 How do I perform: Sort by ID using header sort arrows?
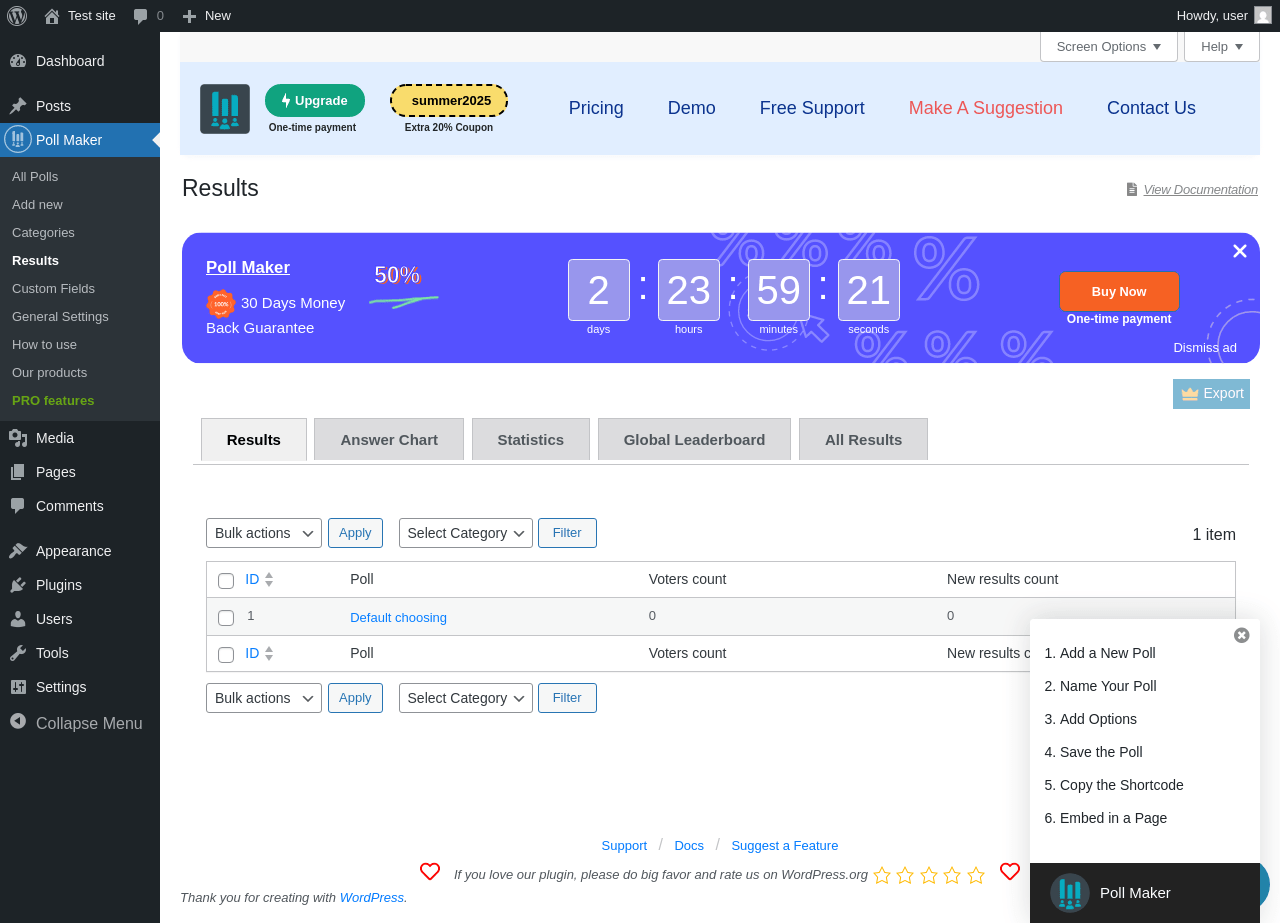pyautogui.click(x=269, y=579)
